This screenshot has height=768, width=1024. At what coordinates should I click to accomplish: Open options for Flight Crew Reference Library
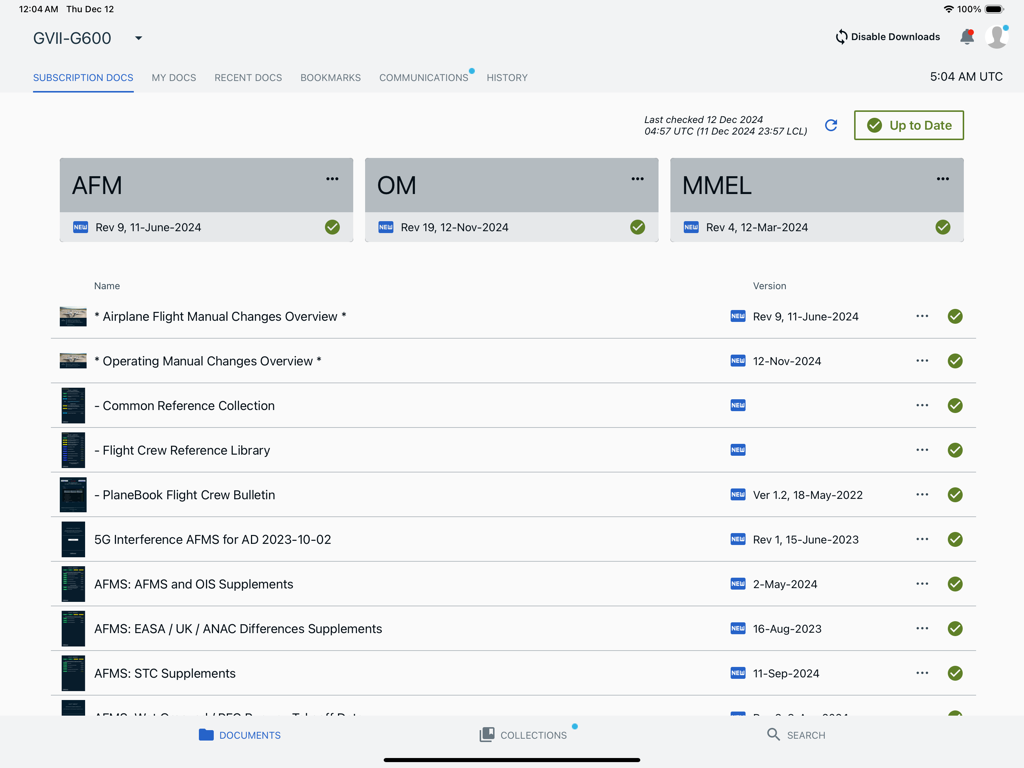(x=922, y=450)
